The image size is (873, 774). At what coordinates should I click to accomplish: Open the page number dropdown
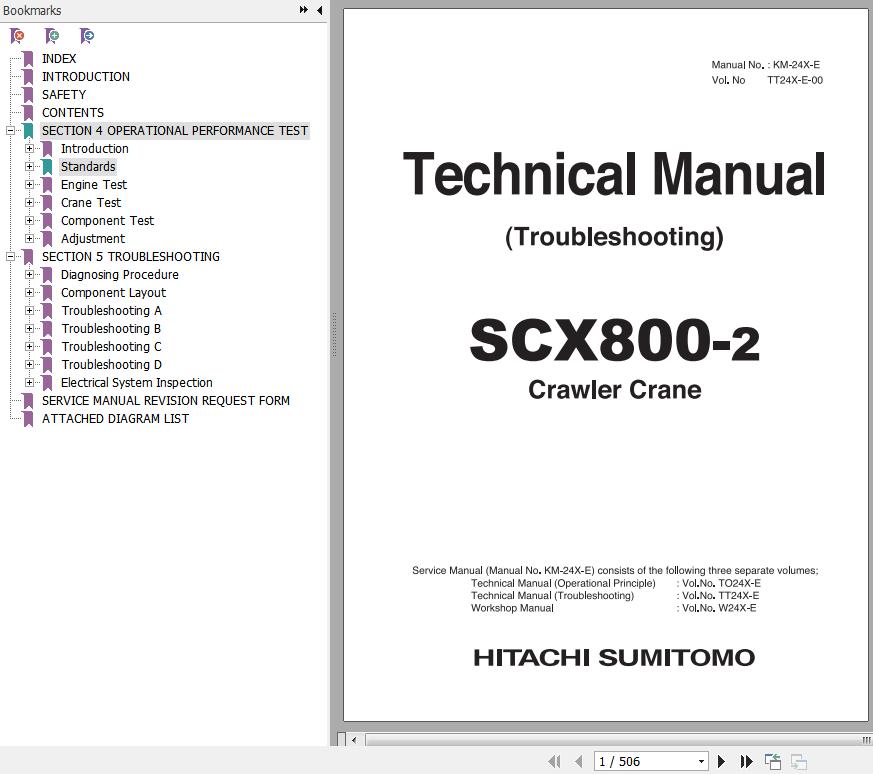coord(700,762)
